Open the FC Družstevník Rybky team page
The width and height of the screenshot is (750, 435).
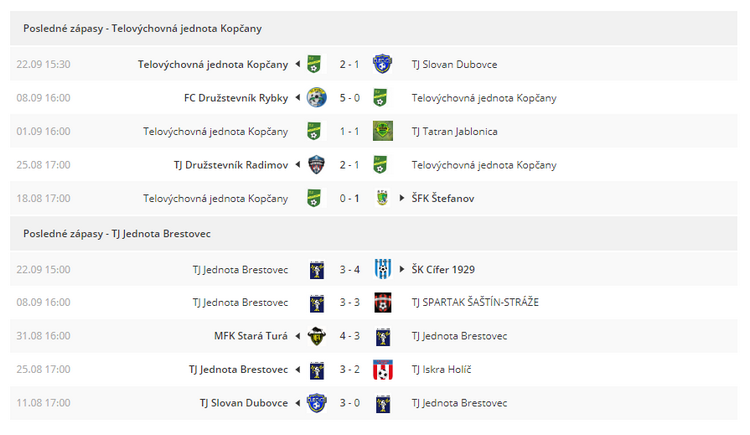tap(236, 98)
